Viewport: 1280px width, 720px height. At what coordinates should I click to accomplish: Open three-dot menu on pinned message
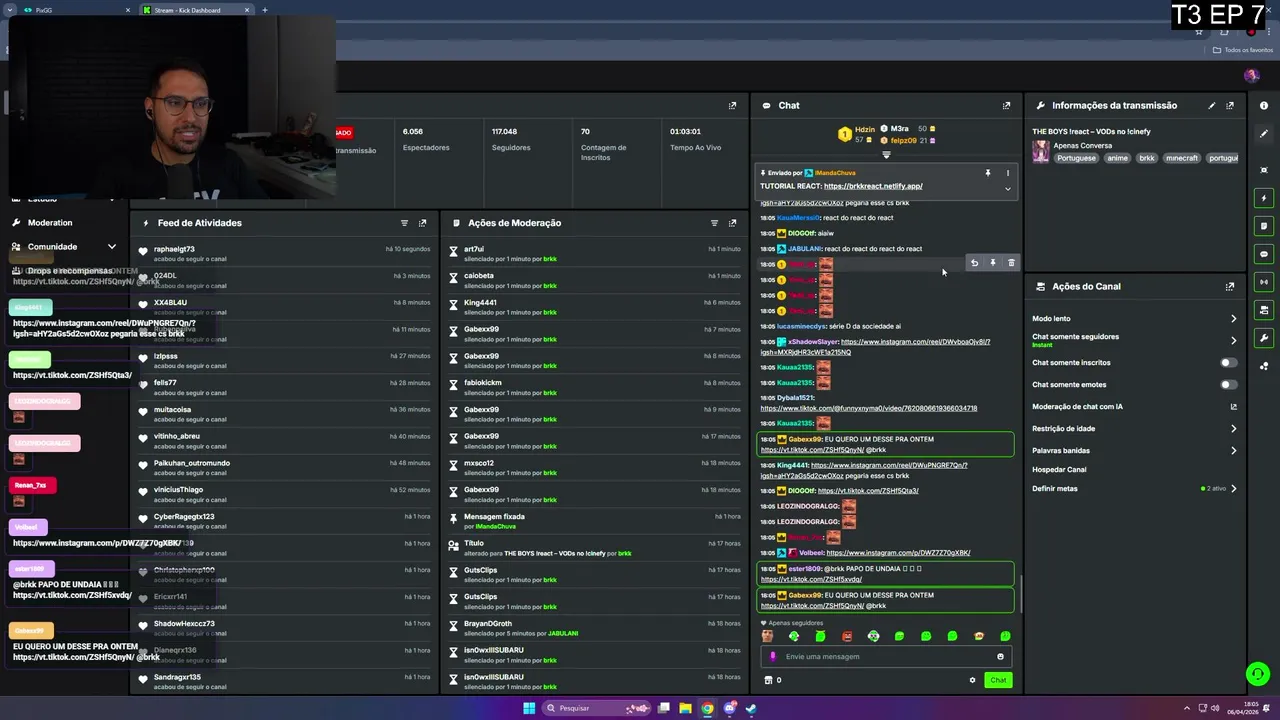tap(1007, 173)
